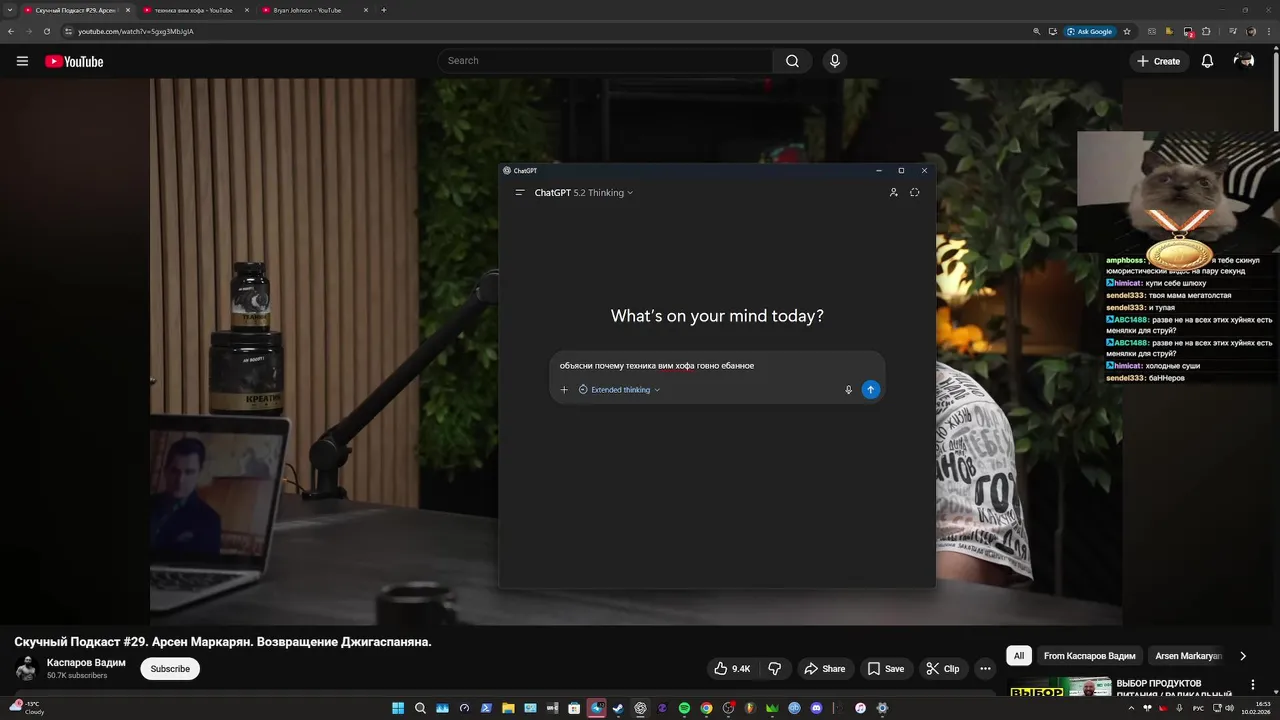Open Каспаров Вадим channel name link
Screen dimensions: 1280x720
pyautogui.click(x=86, y=663)
